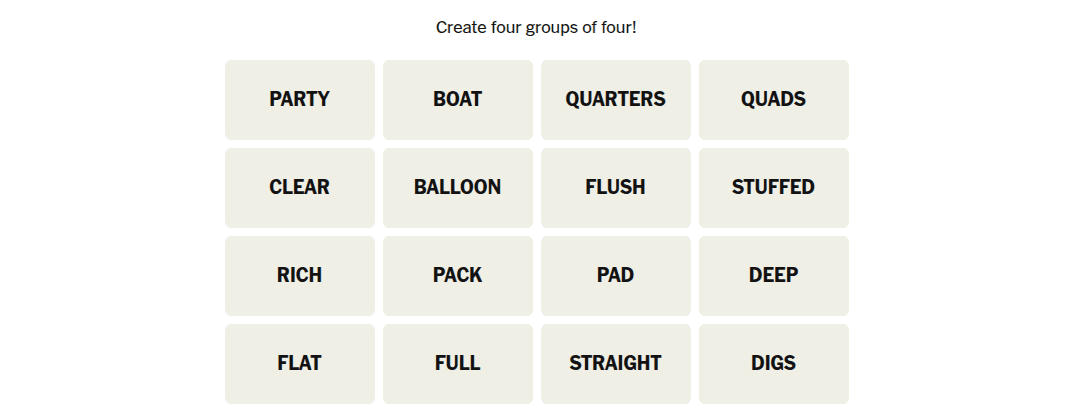Select the CLEAR word tile
This screenshot has width=1068, height=417.
(x=299, y=188)
